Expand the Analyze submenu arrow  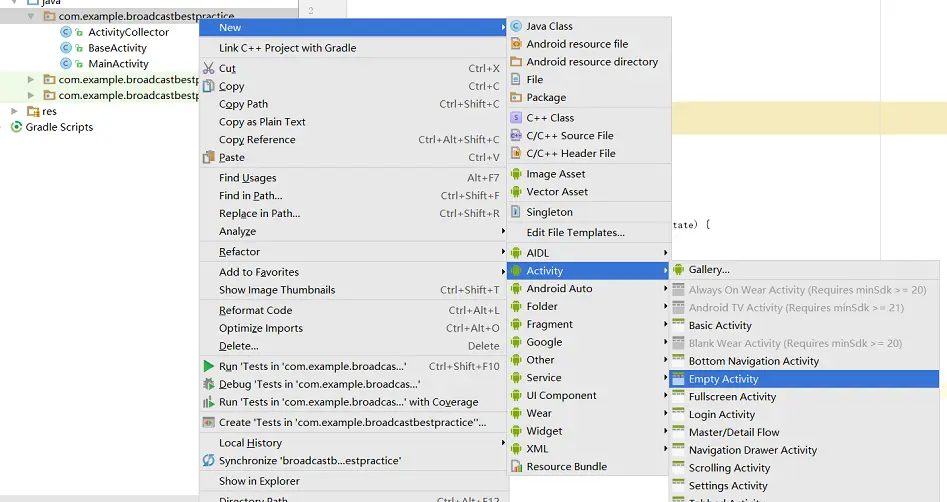pyautogui.click(x=502, y=231)
